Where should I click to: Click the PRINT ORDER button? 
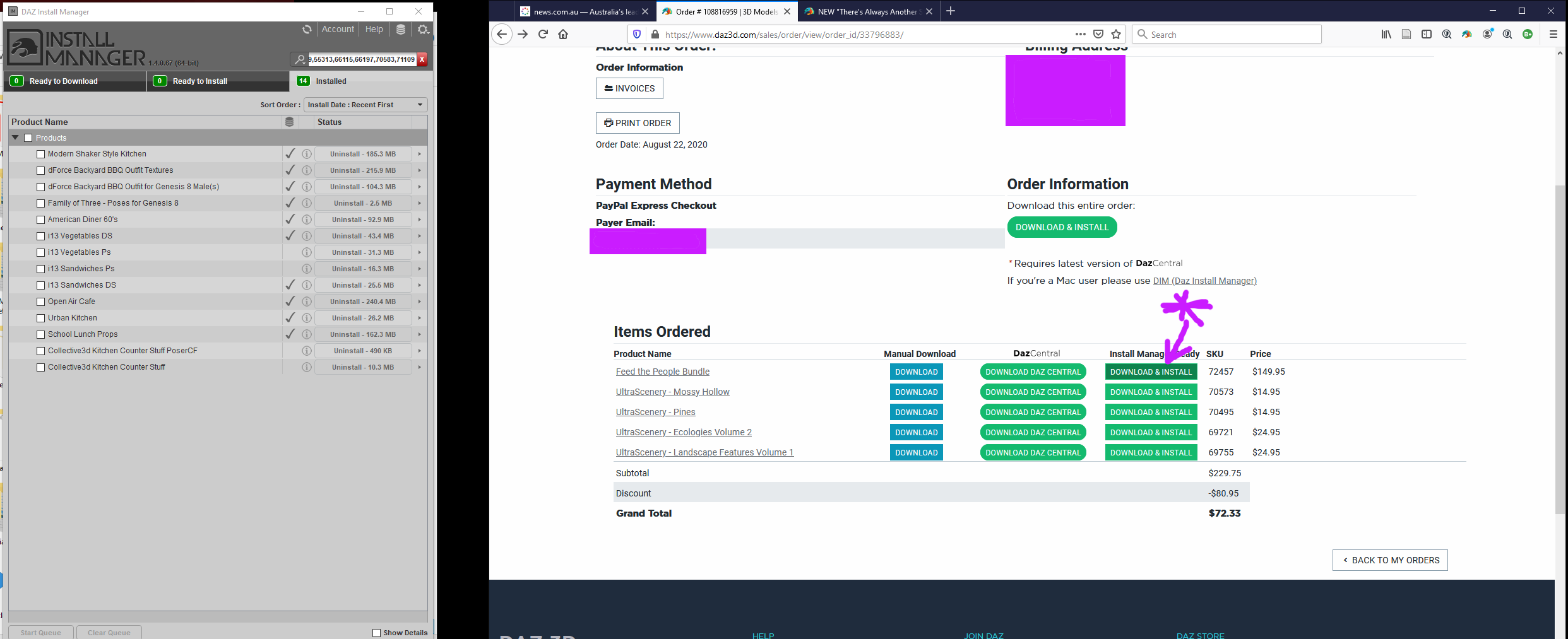point(638,123)
